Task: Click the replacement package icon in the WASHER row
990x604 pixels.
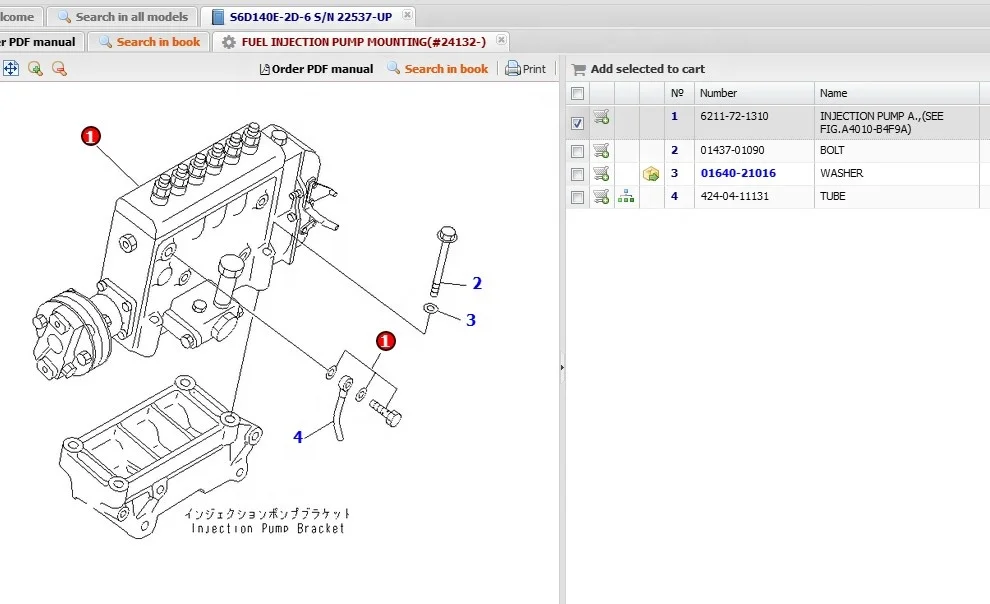Action: point(651,174)
